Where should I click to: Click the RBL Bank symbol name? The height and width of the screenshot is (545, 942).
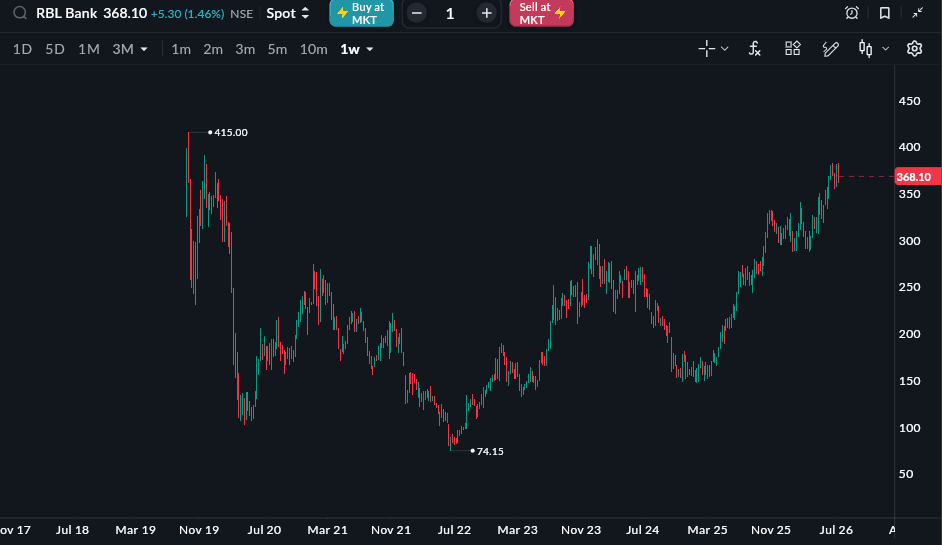[67, 13]
